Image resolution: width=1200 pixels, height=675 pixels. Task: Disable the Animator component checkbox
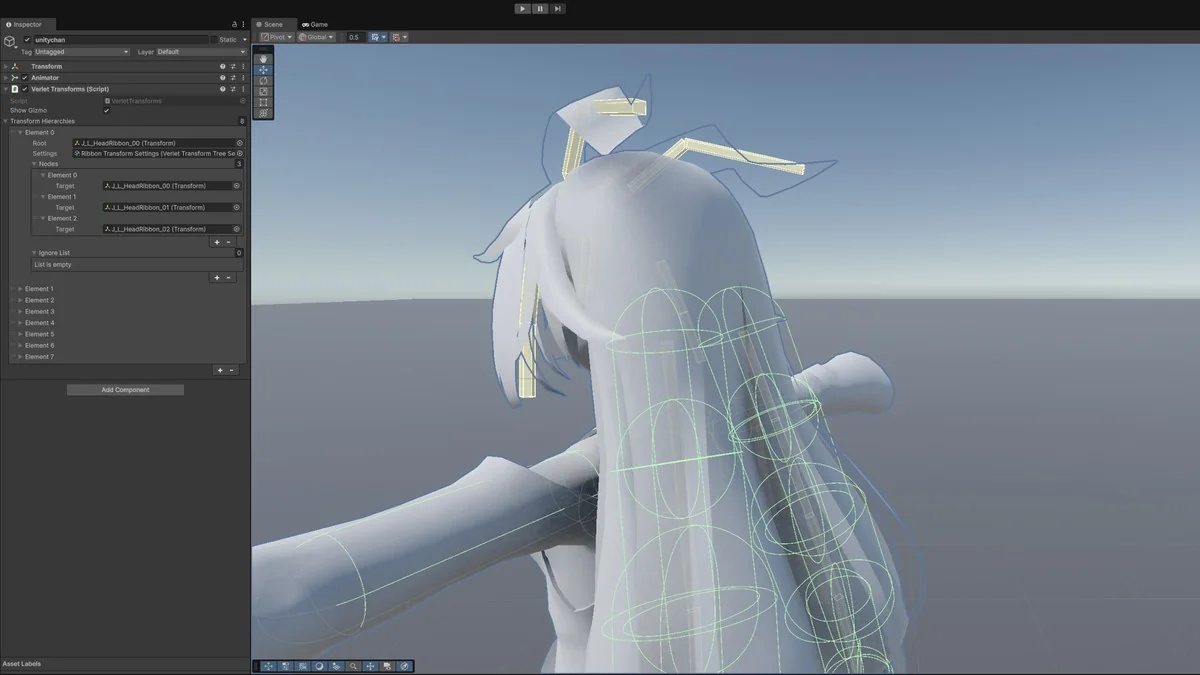(x=25, y=78)
